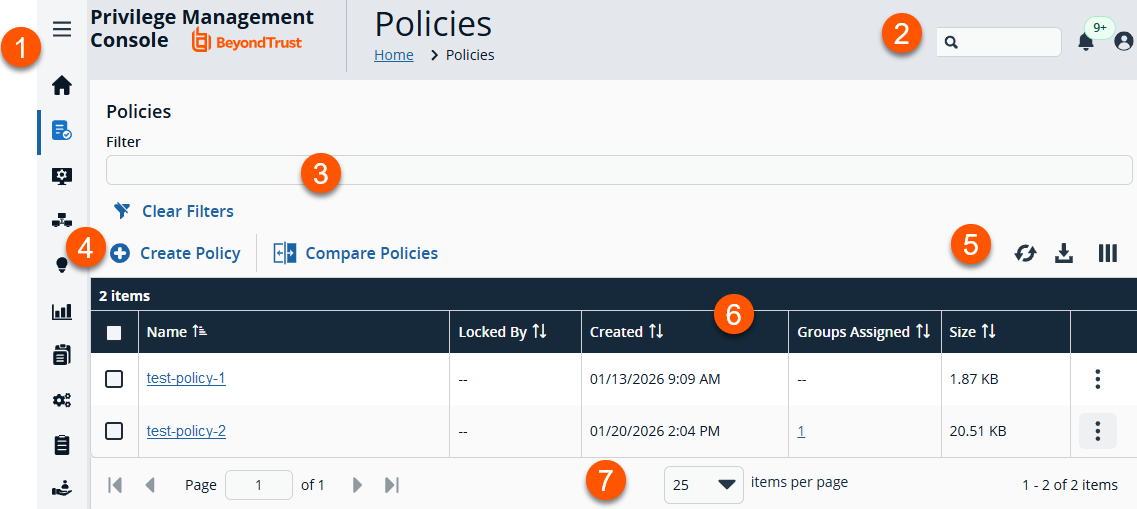
Task: Click the BeyondTrust logo
Action: tap(247, 41)
